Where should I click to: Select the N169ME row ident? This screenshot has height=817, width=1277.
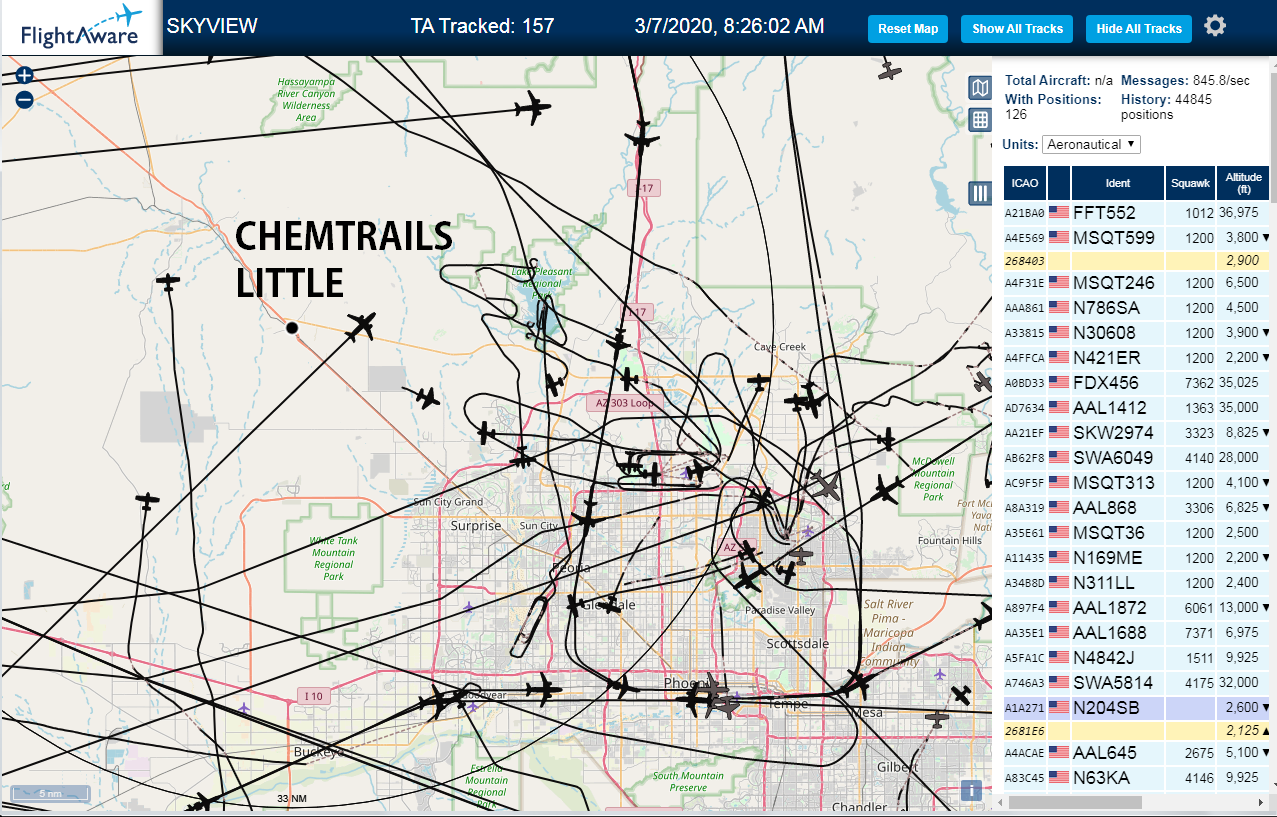pyautogui.click(x=1109, y=557)
